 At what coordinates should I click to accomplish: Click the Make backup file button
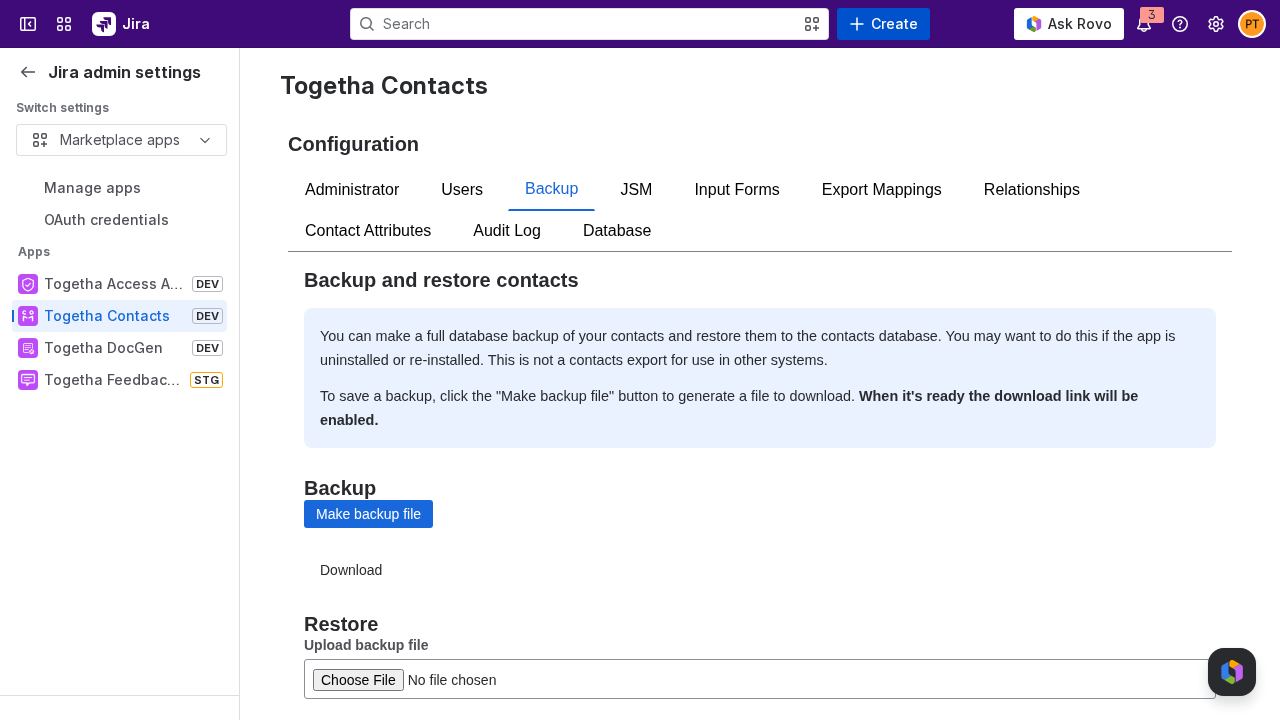click(368, 514)
